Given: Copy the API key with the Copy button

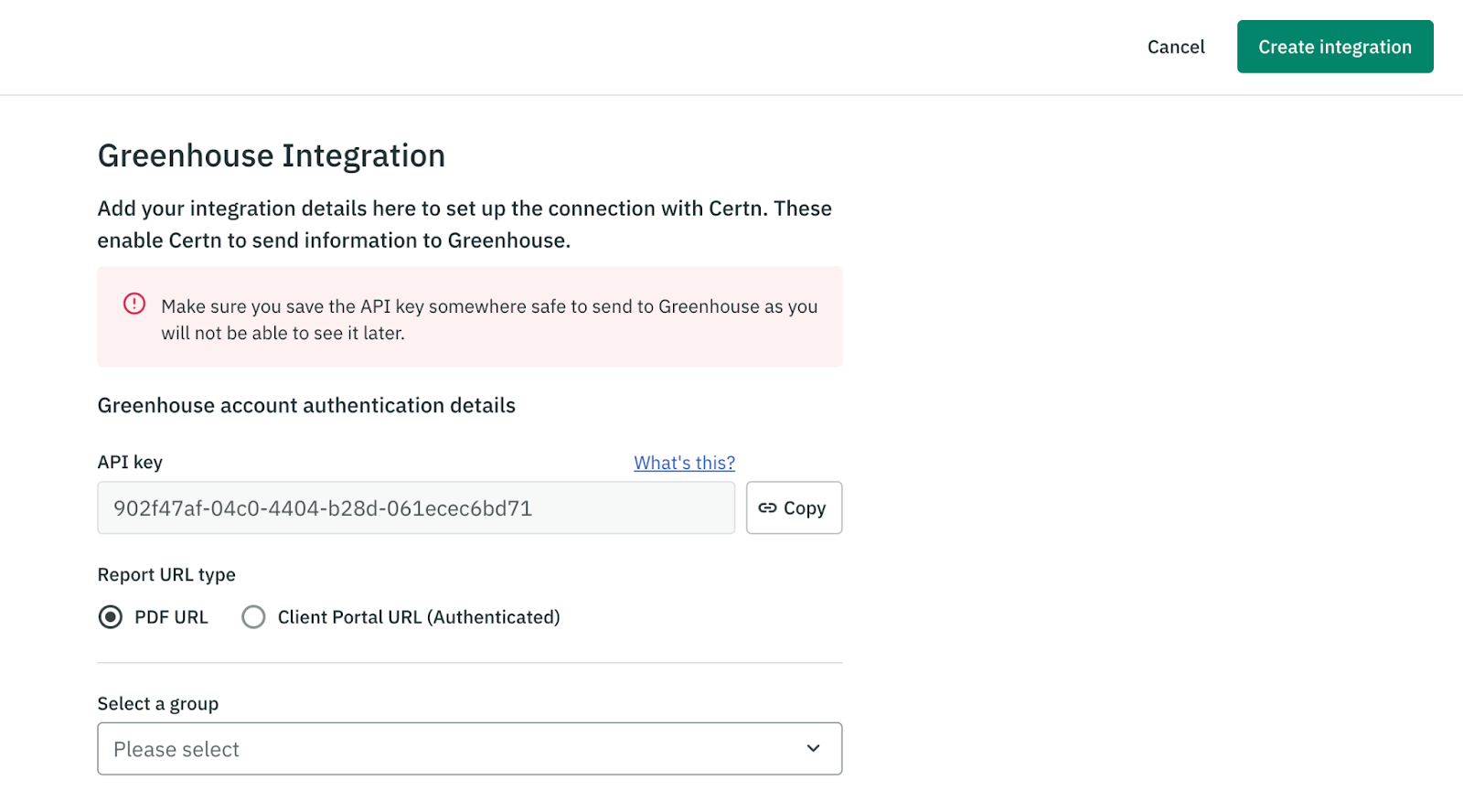Looking at the screenshot, I should point(794,508).
